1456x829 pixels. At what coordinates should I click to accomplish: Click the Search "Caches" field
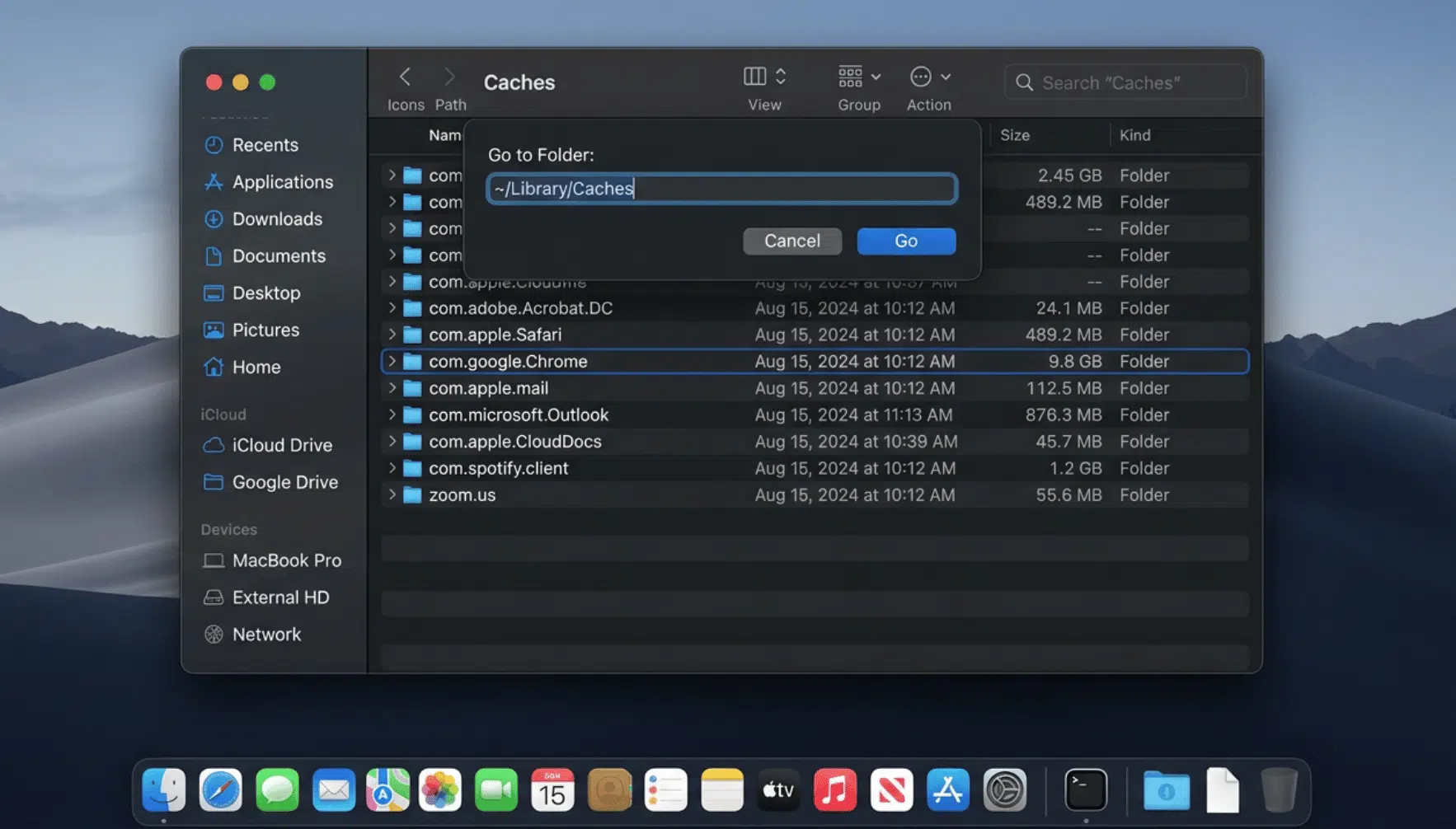pyautogui.click(x=1125, y=82)
